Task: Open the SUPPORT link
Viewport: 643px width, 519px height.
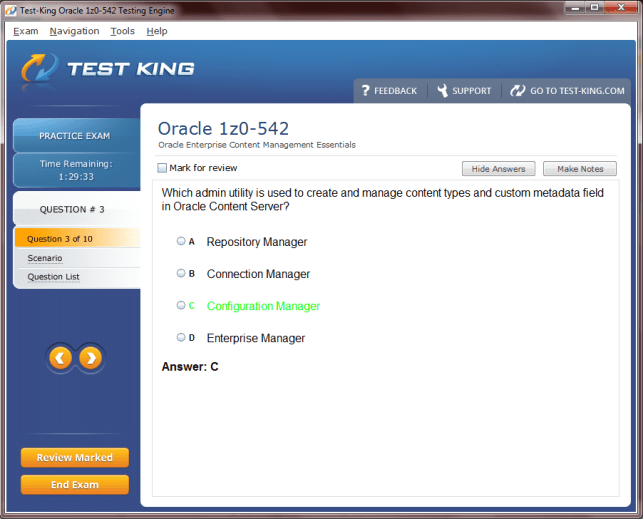Action: click(472, 91)
